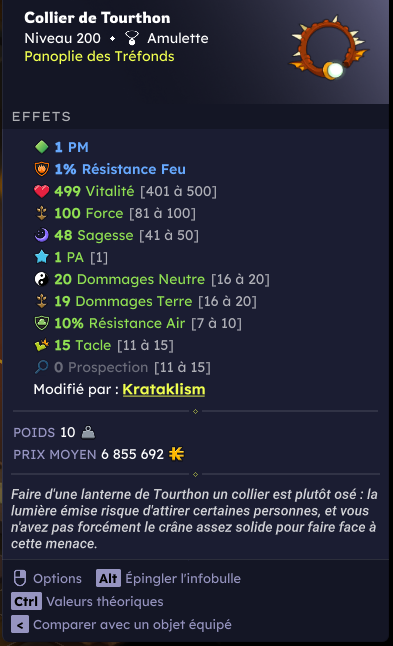Click the Collier de Tourthon amulet image
This screenshot has width=393, height=646.
point(329,49)
